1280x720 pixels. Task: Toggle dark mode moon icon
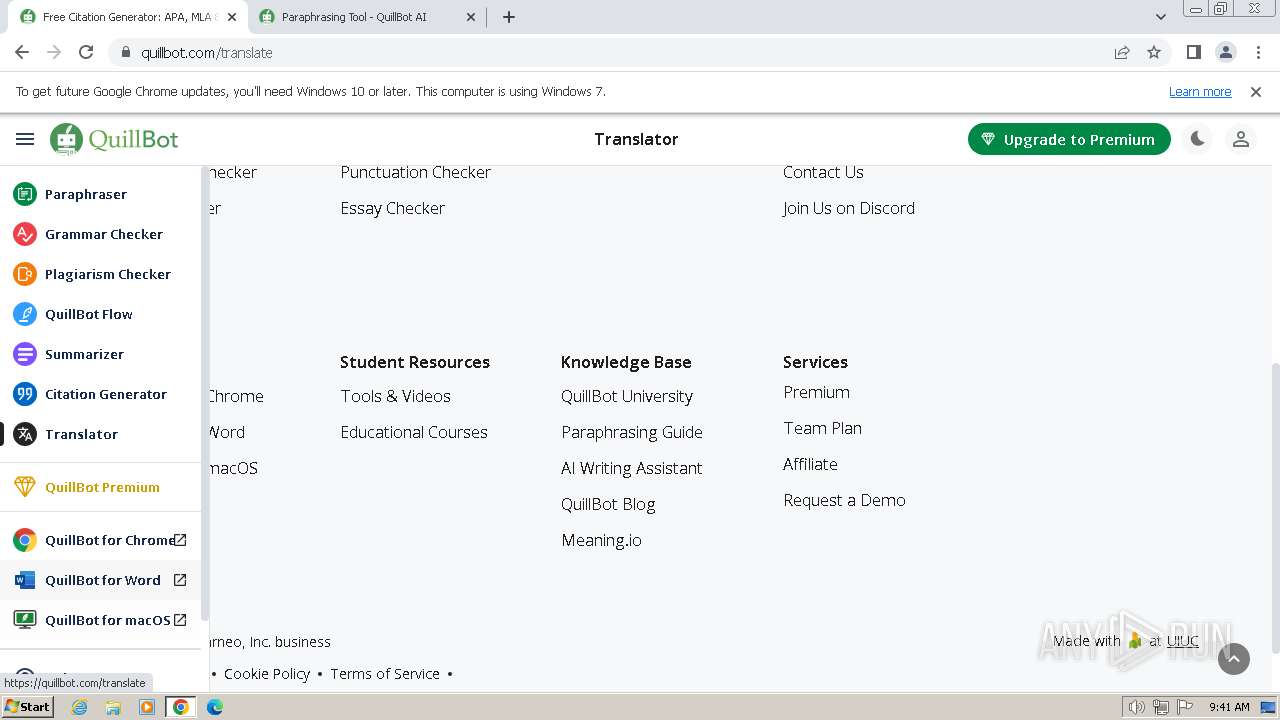[x=1197, y=140]
